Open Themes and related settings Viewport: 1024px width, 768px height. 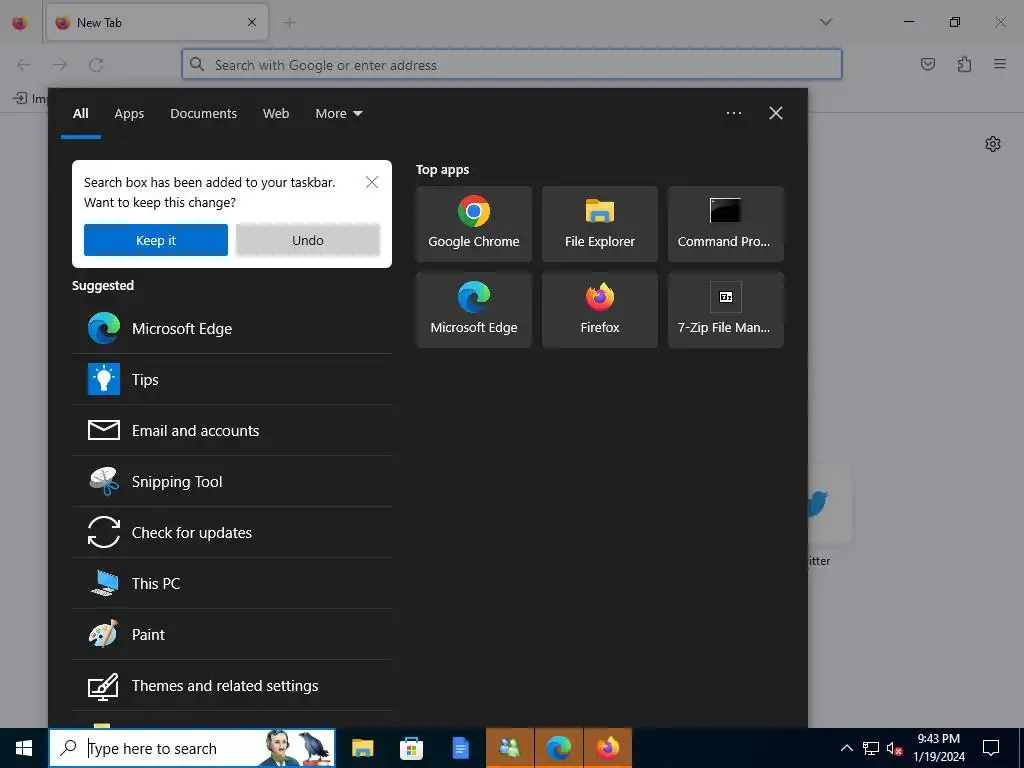point(232,686)
